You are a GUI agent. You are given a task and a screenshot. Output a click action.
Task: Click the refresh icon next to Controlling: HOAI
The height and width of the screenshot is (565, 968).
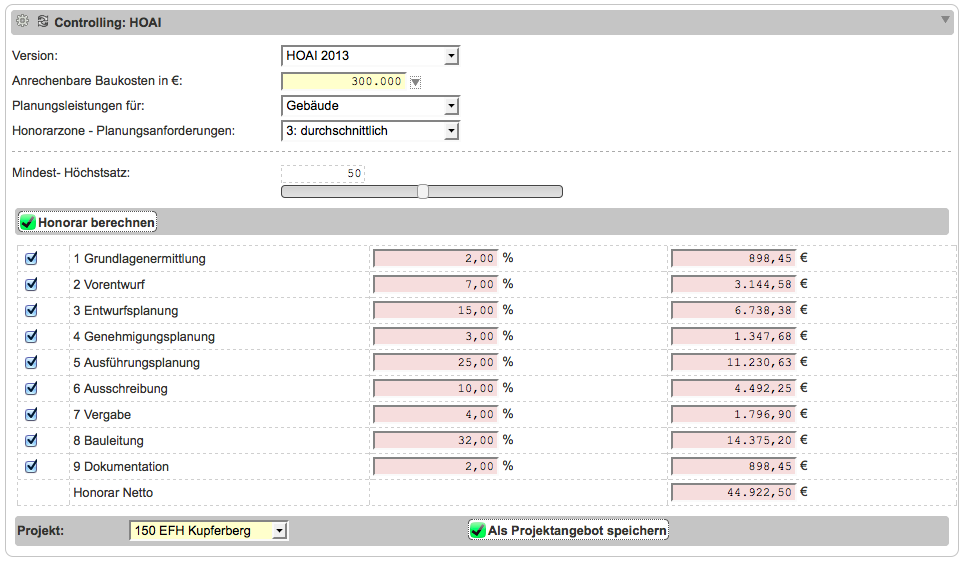coord(43,21)
